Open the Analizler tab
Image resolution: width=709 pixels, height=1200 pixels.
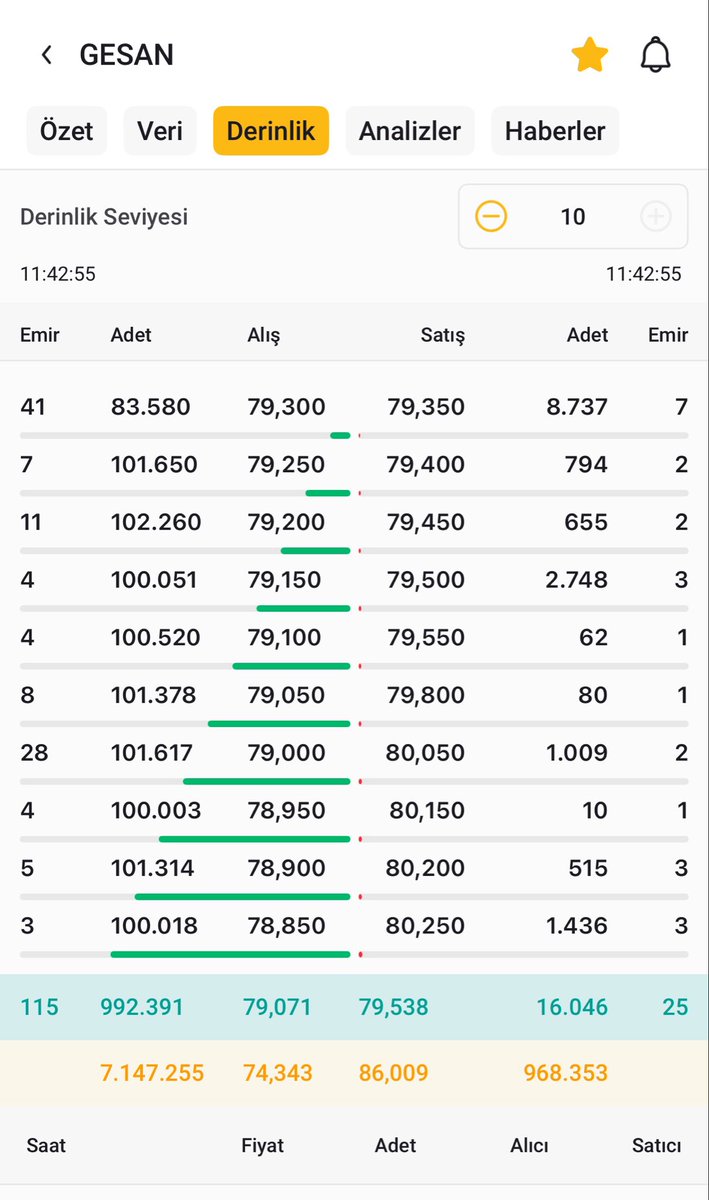coord(410,131)
